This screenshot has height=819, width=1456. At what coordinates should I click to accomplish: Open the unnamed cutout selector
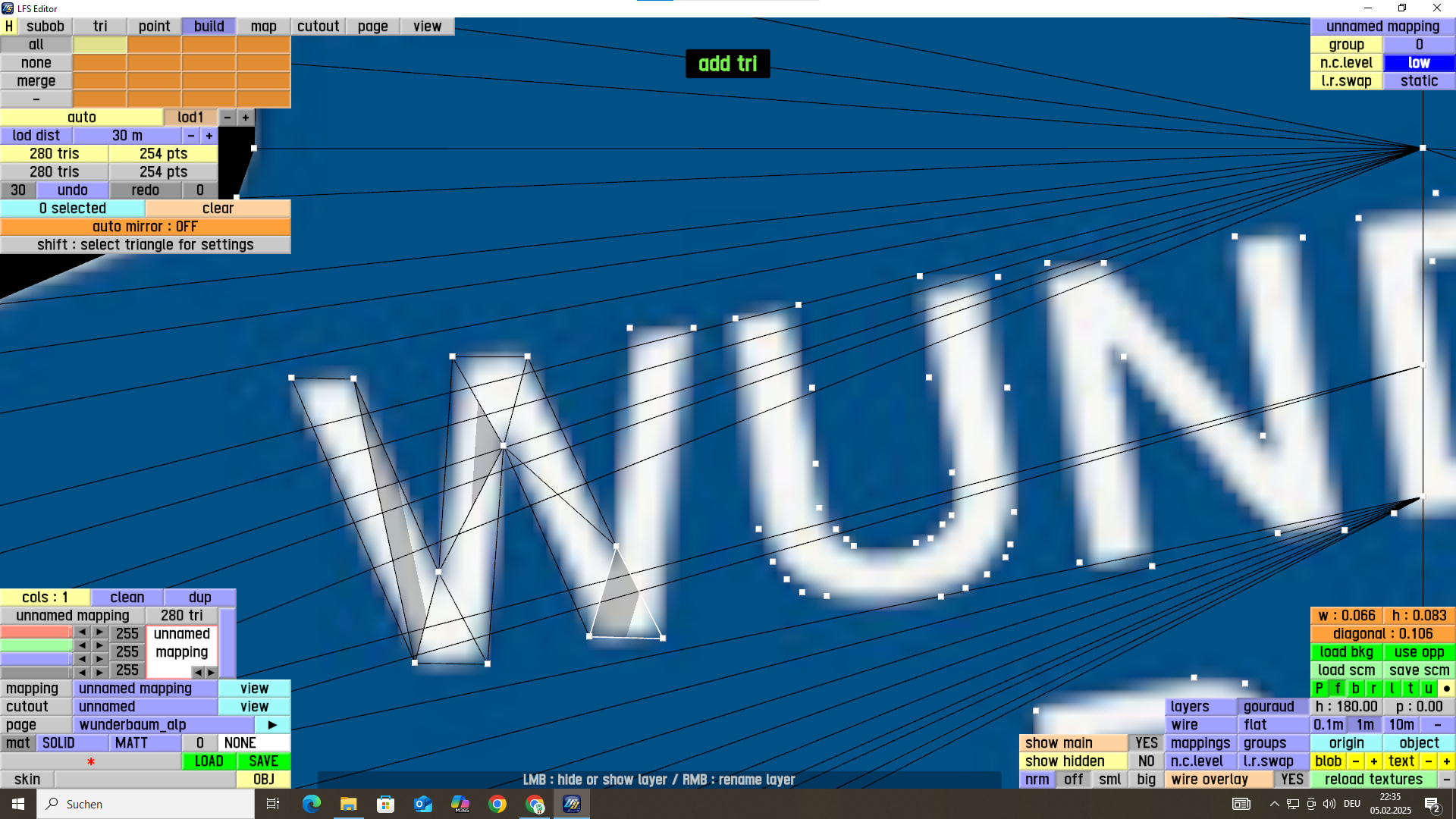click(x=145, y=707)
